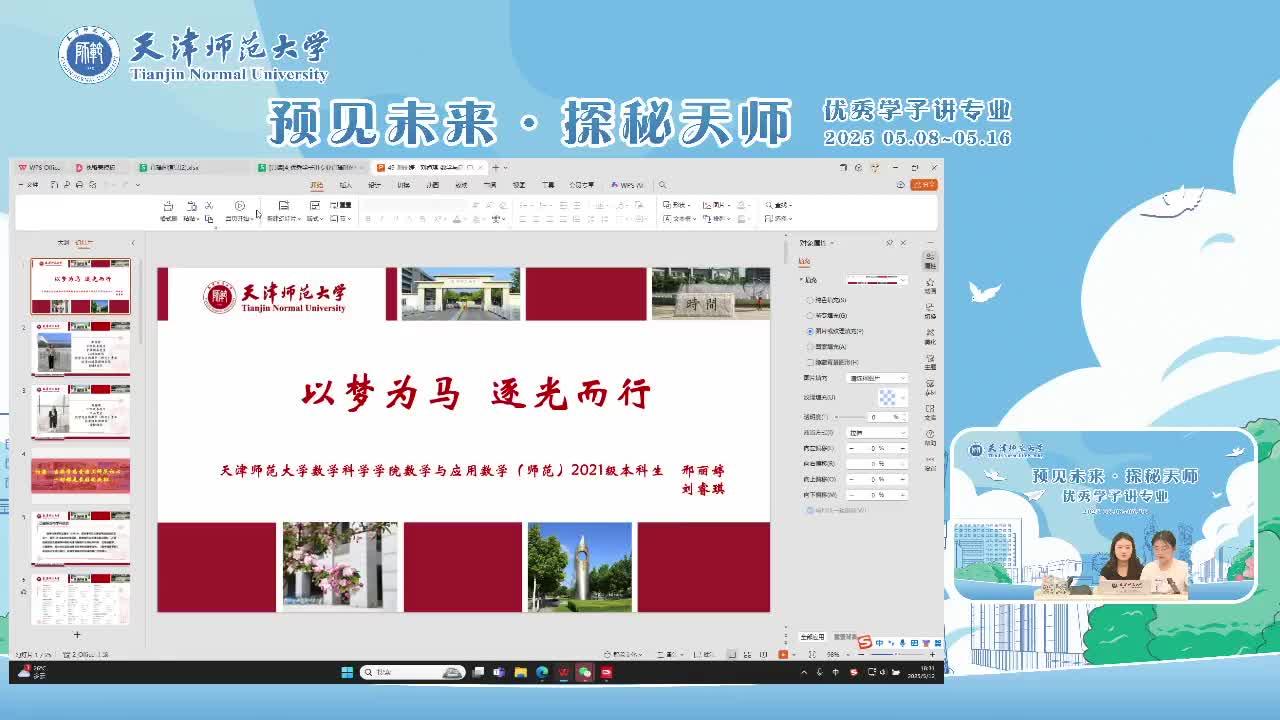Screen dimensions: 1280x720
Task: Click the Format Painter icon in ribbon
Action: pyautogui.click(x=168, y=206)
